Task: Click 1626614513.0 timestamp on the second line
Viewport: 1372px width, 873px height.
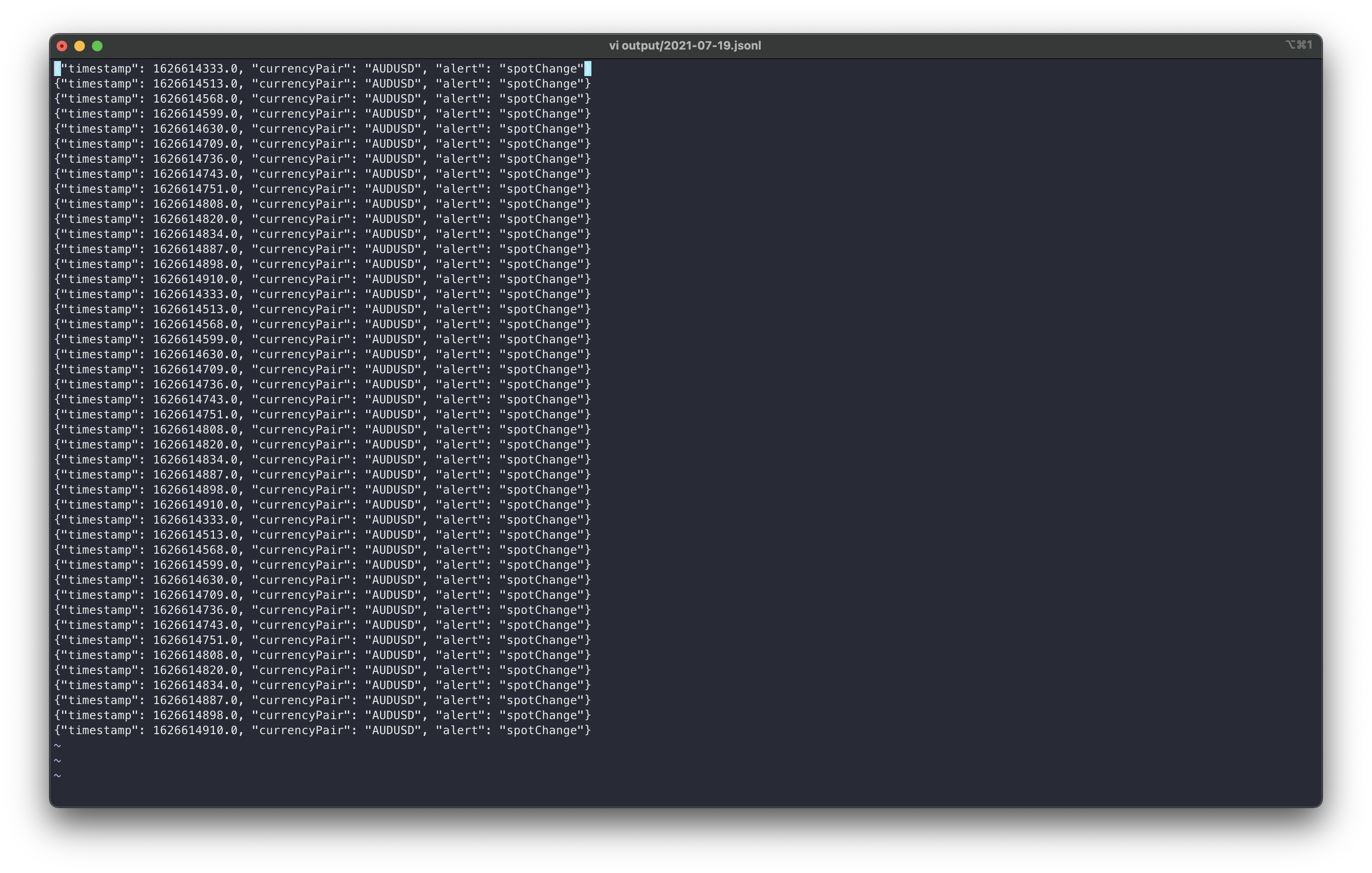Action: click(195, 84)
